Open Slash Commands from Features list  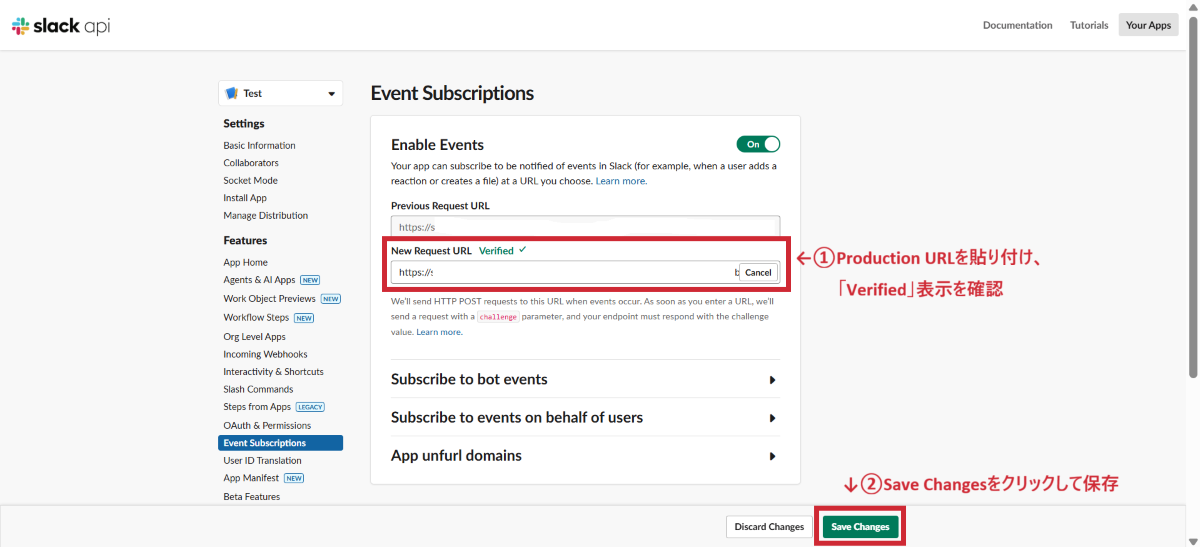(x=258, y=389)
